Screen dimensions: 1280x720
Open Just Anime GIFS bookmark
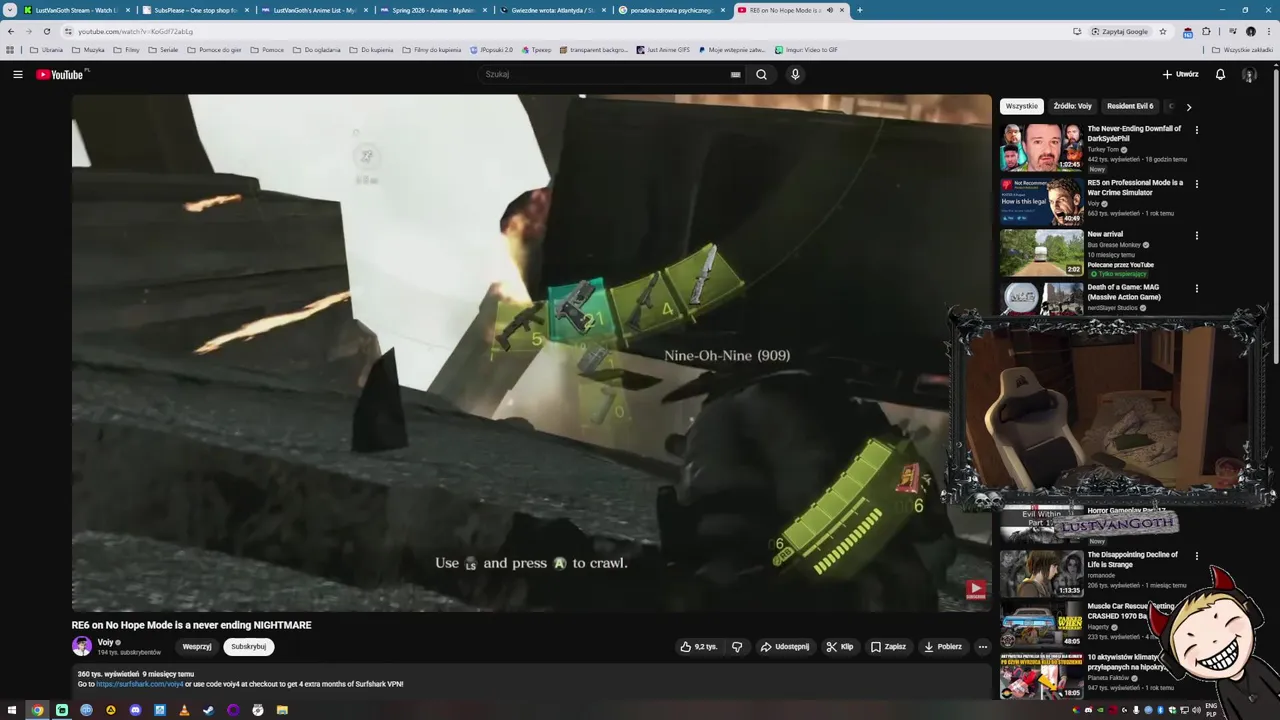coord(664,49)
